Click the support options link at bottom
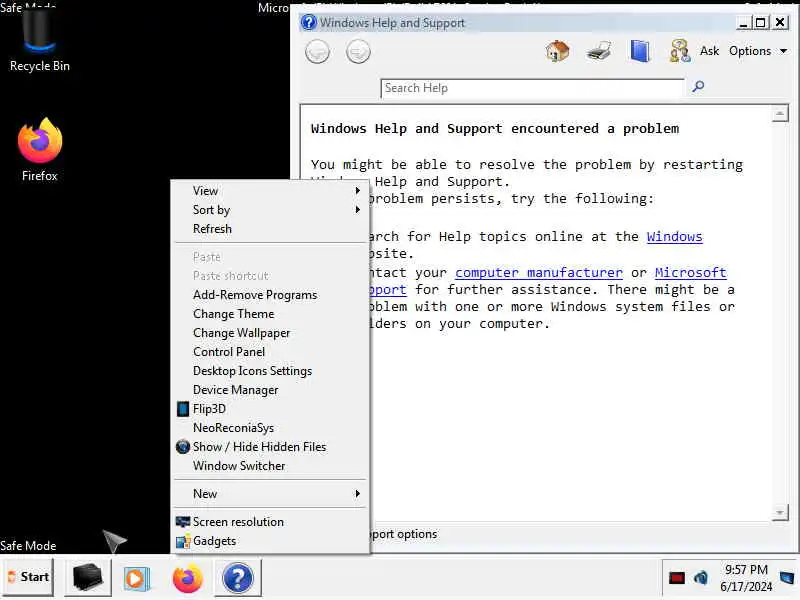This screenshot has height=600, width=800. coord(403,534)
